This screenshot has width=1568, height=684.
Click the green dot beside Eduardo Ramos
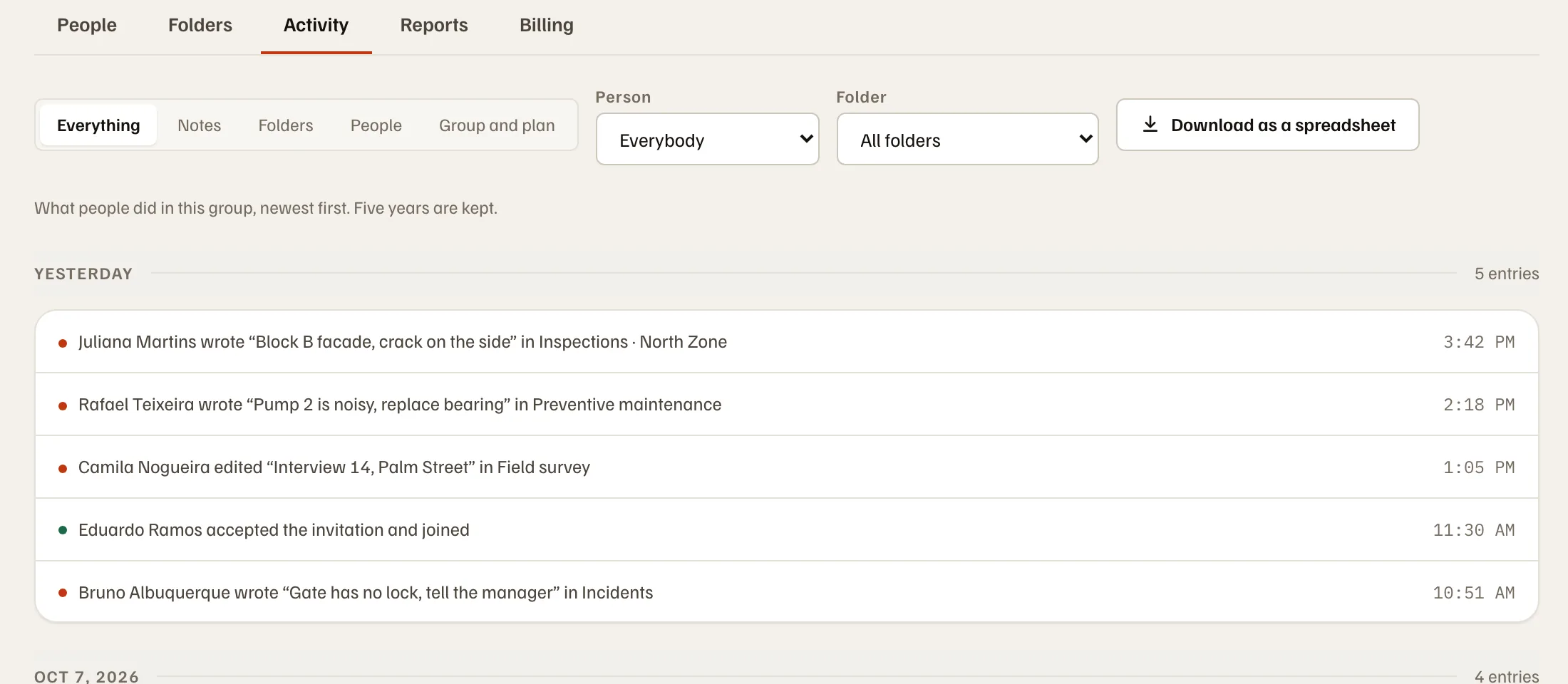[x=63, y=530]
